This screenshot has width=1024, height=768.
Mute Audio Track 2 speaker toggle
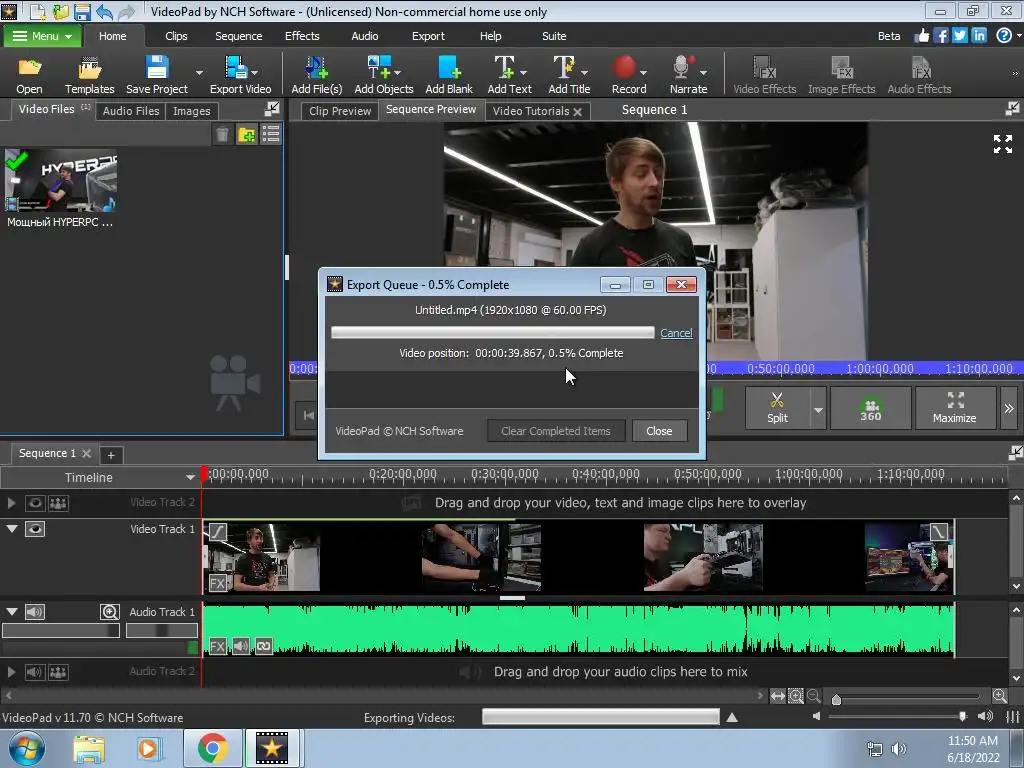(x=35, y=672)
